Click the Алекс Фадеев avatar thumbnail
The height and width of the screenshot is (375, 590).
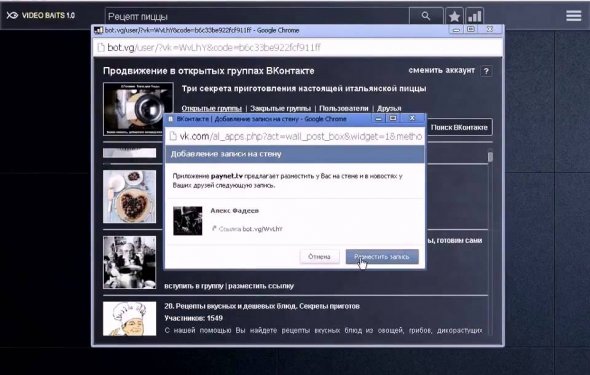[187, 221]
